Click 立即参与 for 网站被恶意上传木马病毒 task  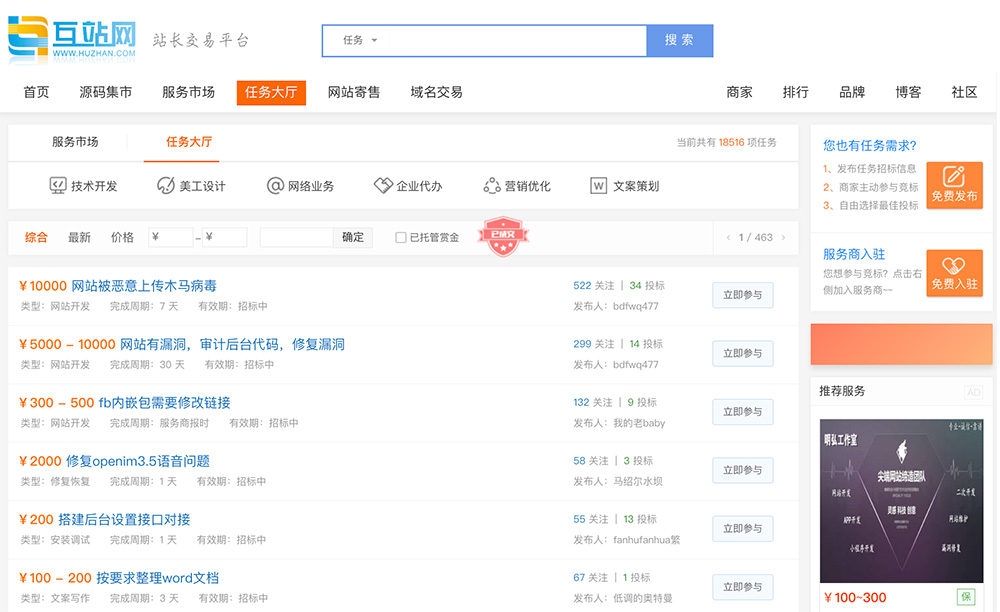(x=742, y=295)
